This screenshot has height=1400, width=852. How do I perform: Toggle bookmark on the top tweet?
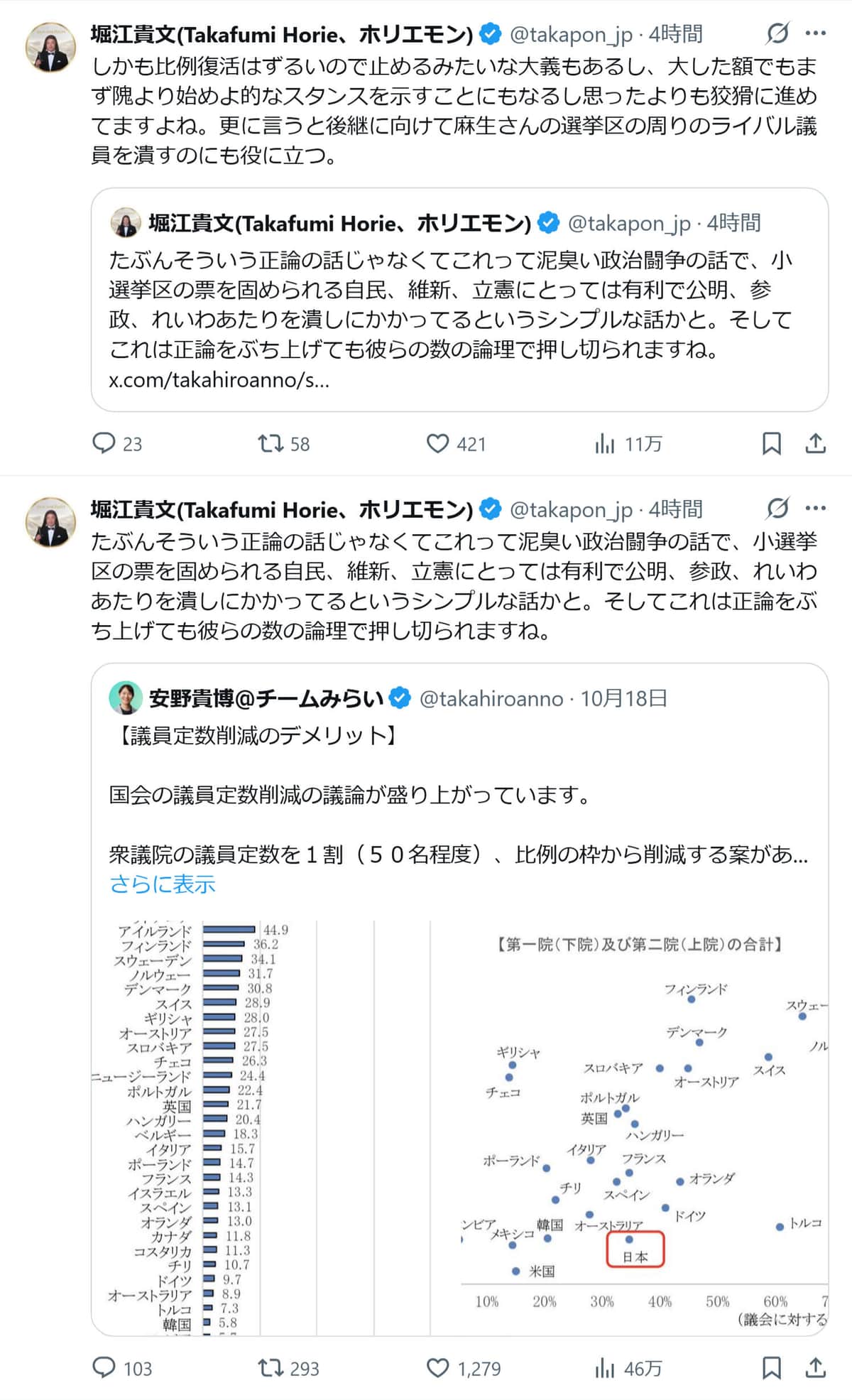772,445
